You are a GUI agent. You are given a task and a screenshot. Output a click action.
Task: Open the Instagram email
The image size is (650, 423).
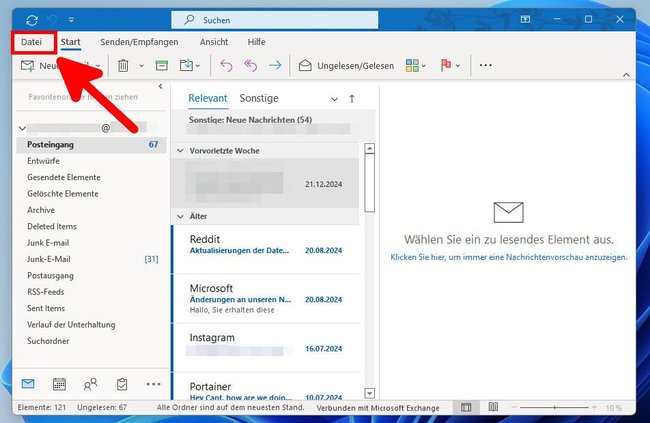(265, 348)
